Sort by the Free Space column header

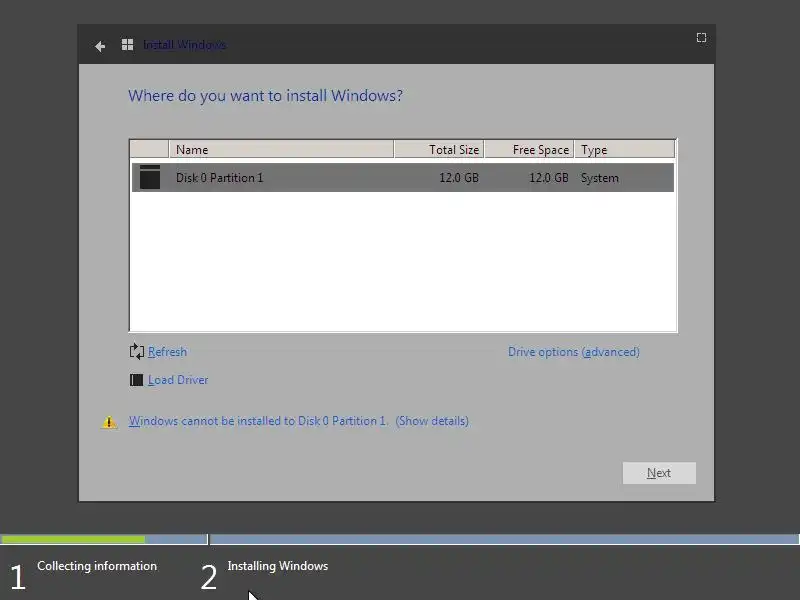pos(529,149)
